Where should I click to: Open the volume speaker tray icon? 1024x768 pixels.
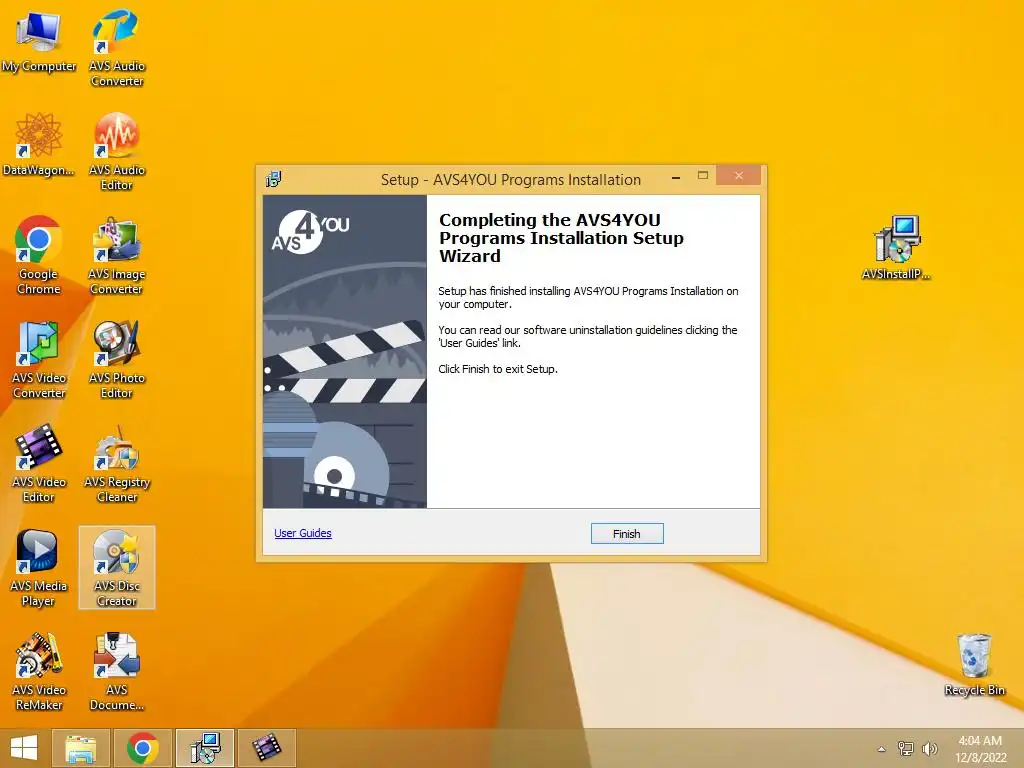[929, 749]
